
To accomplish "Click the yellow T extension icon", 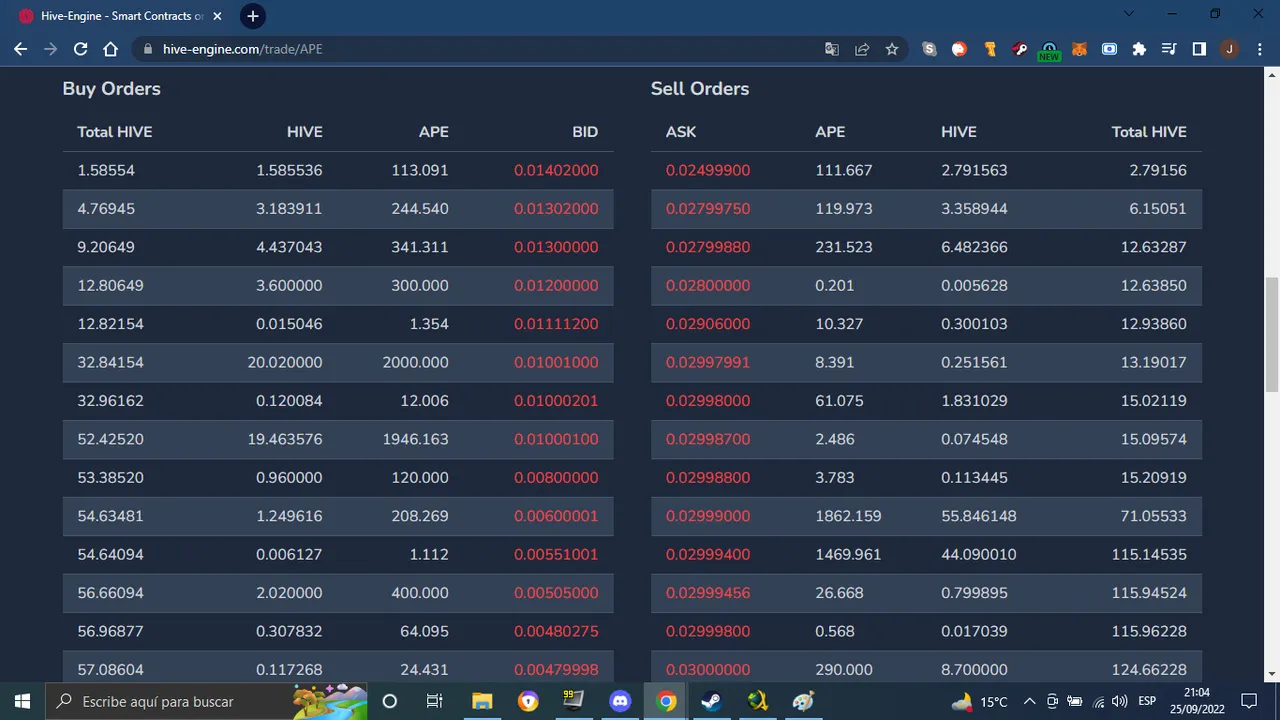I will (x=990, y=49).
